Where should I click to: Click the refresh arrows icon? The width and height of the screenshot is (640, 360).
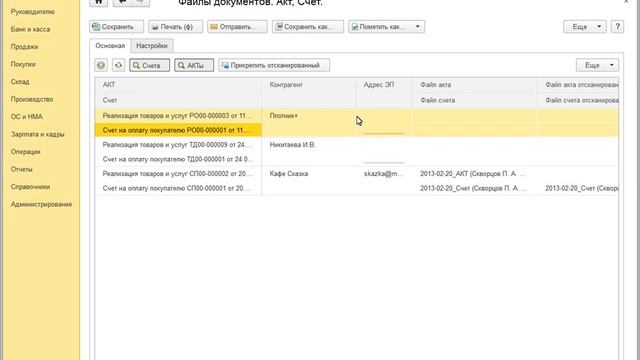point(118,65)
